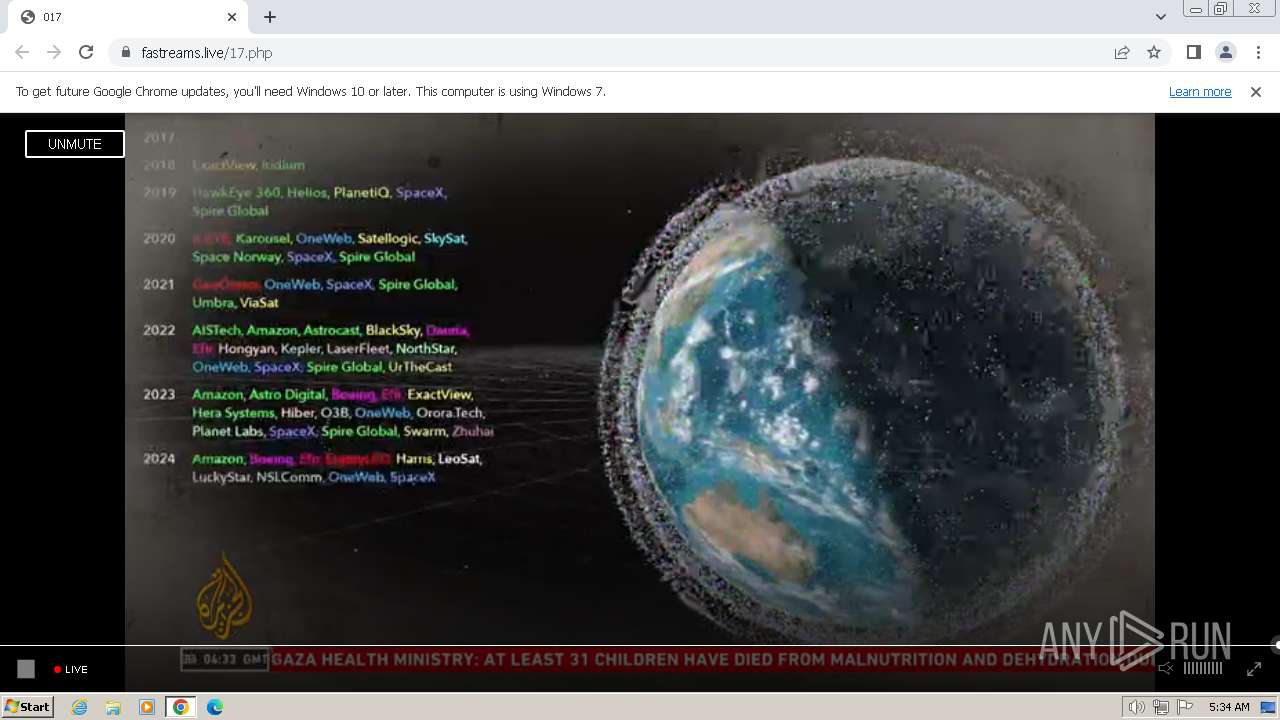
Task: Switch to the Chrome taskbar icon
Action: pyautogui.click(x=181, y=707)
